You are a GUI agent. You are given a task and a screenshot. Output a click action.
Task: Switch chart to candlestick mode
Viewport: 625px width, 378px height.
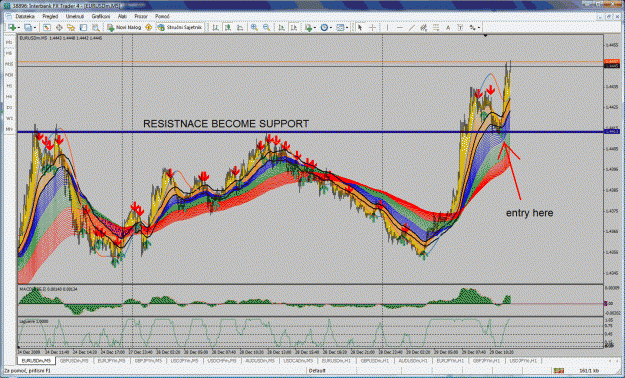tap(228, 28)
